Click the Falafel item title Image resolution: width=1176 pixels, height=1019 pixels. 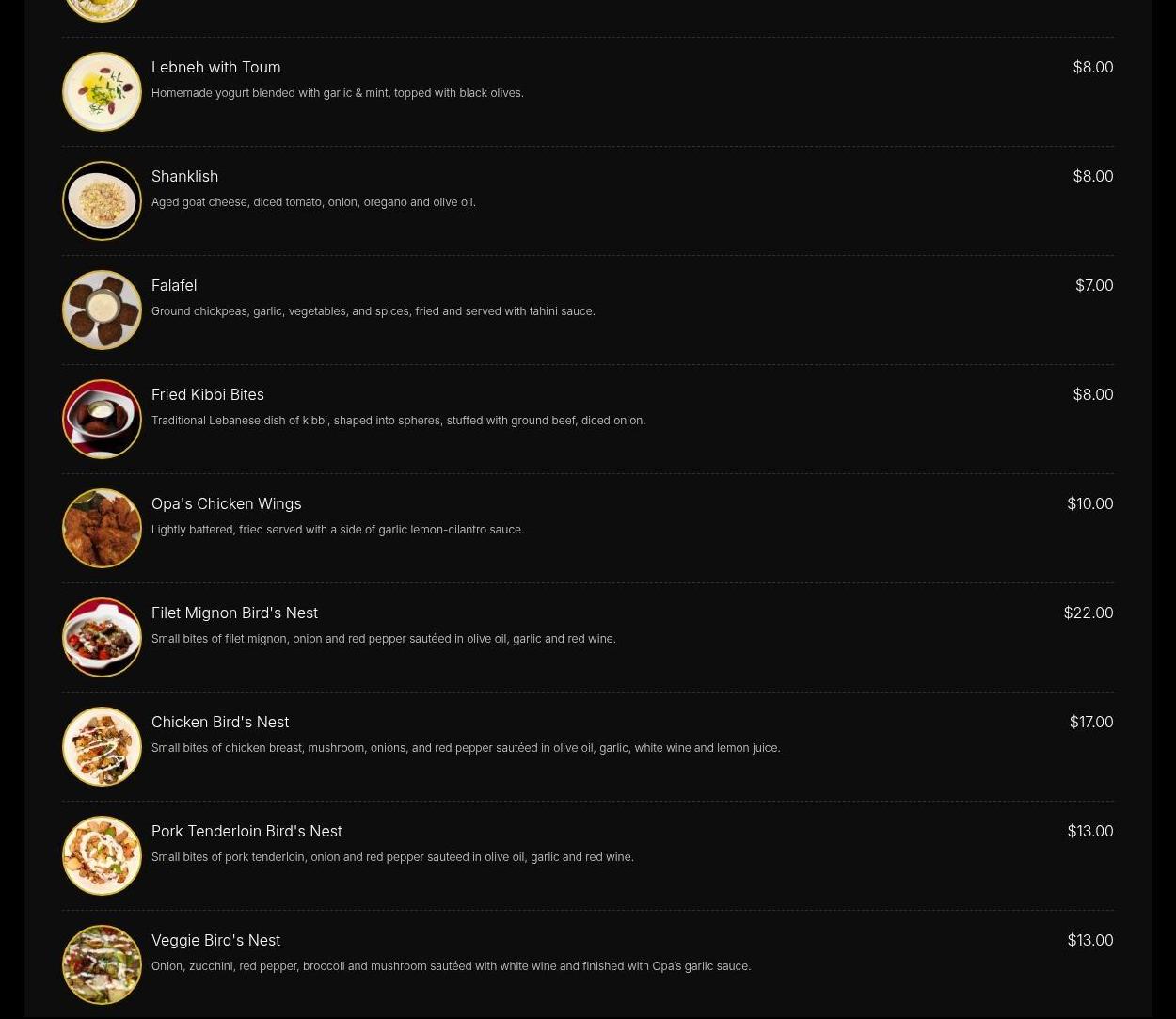(174, 285)
